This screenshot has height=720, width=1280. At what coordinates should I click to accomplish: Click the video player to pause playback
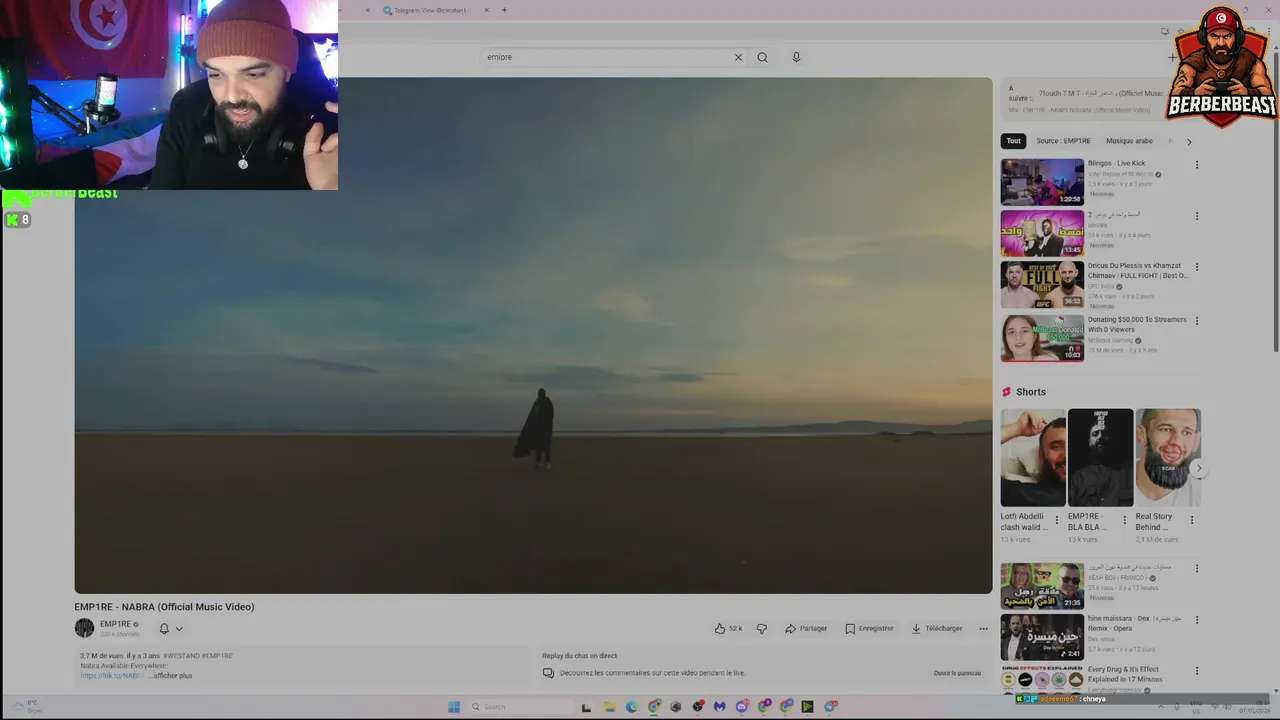(x=533, y=336)
